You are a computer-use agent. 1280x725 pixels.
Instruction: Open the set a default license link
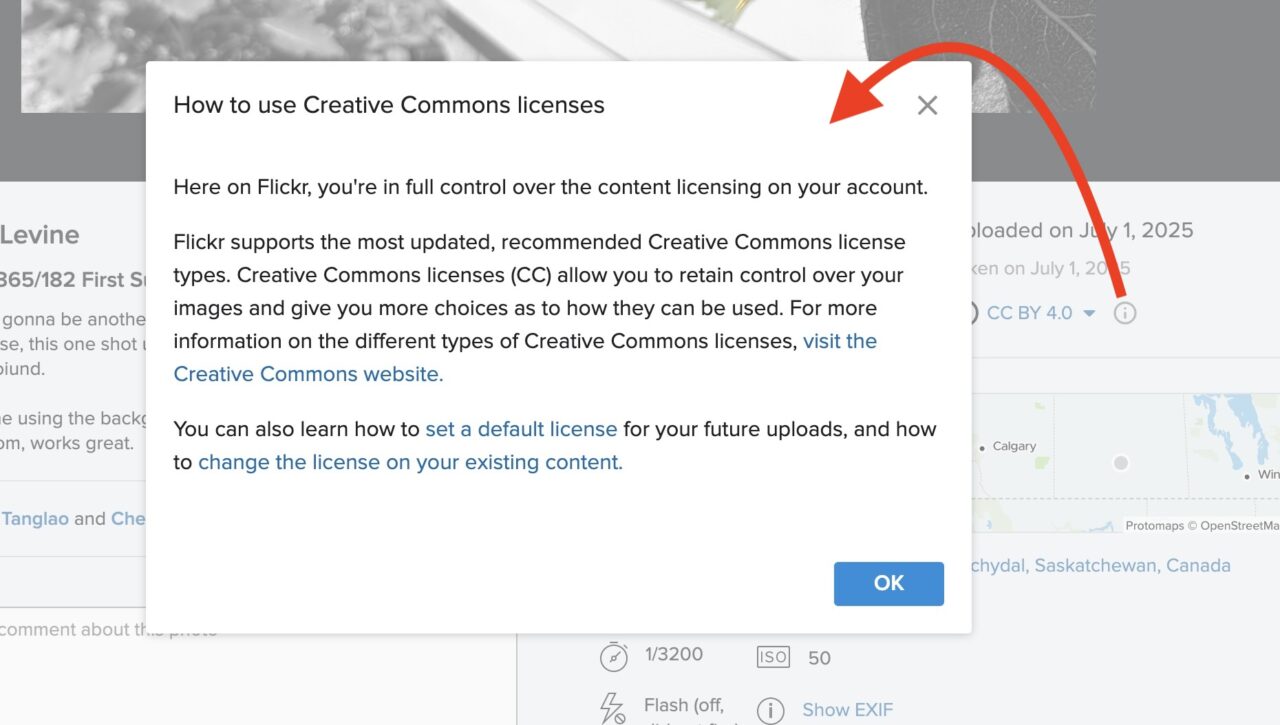521,429
